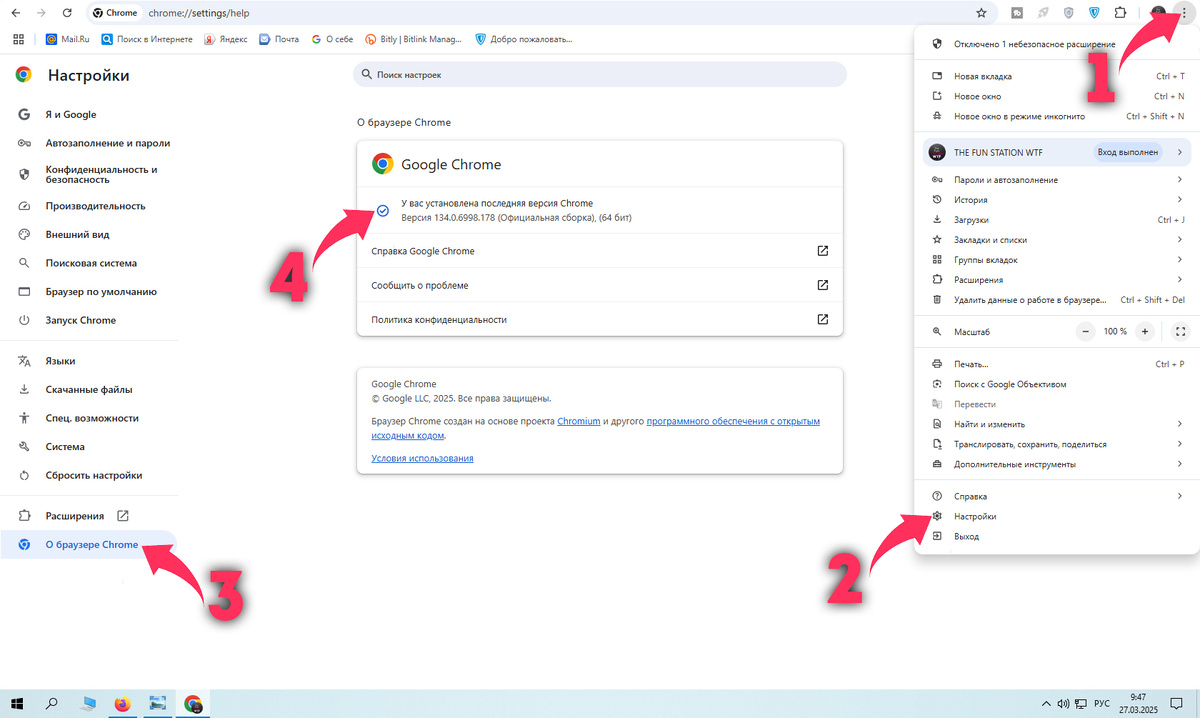The image size is (1200, 718).
Task: Open the This PC icon on taskbar
Action: pyautogui.click(x=88, y=704)
